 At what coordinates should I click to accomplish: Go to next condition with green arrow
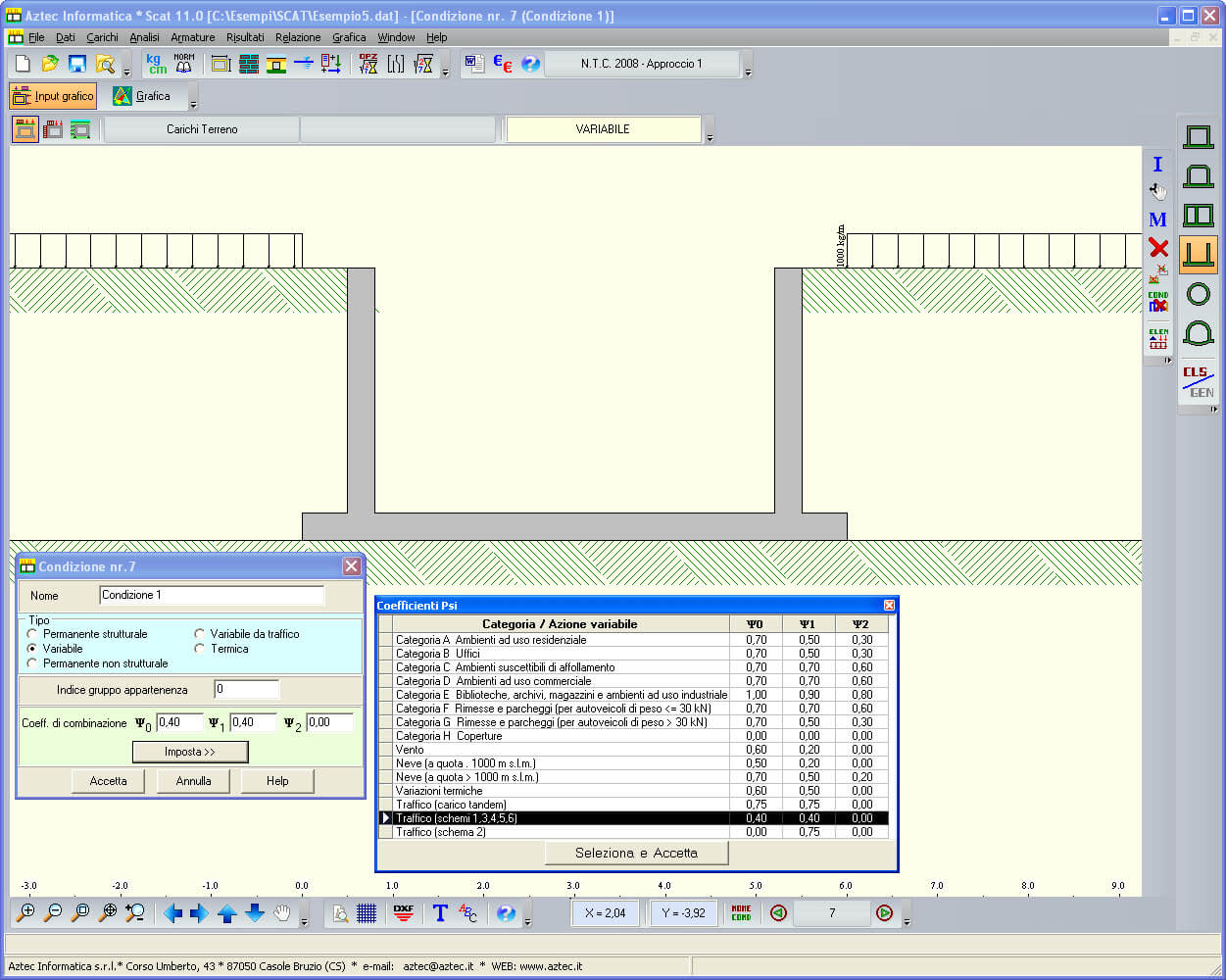(884, 912)
